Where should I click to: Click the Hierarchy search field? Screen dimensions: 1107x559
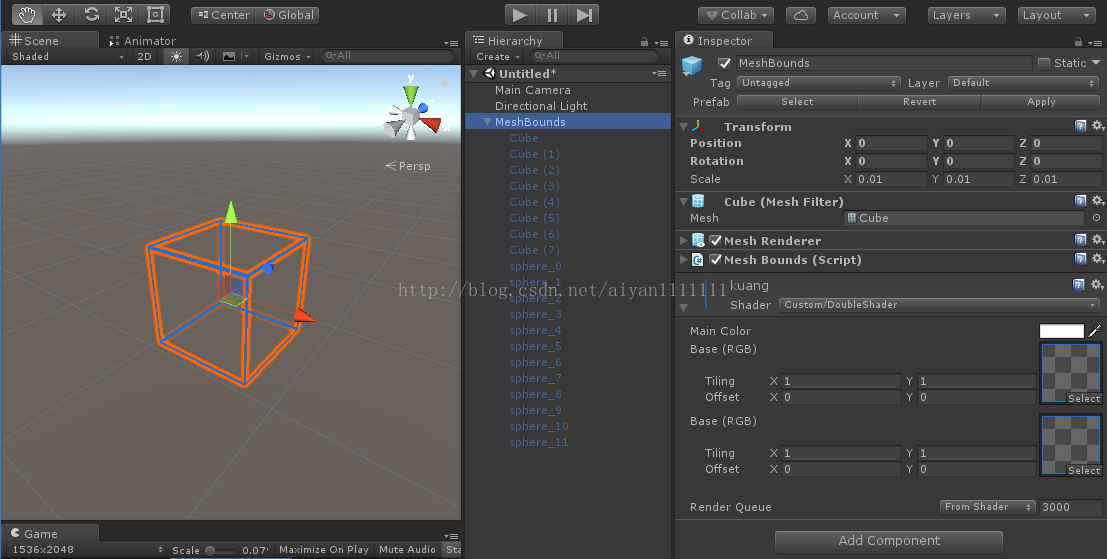[x=594, y=56]
